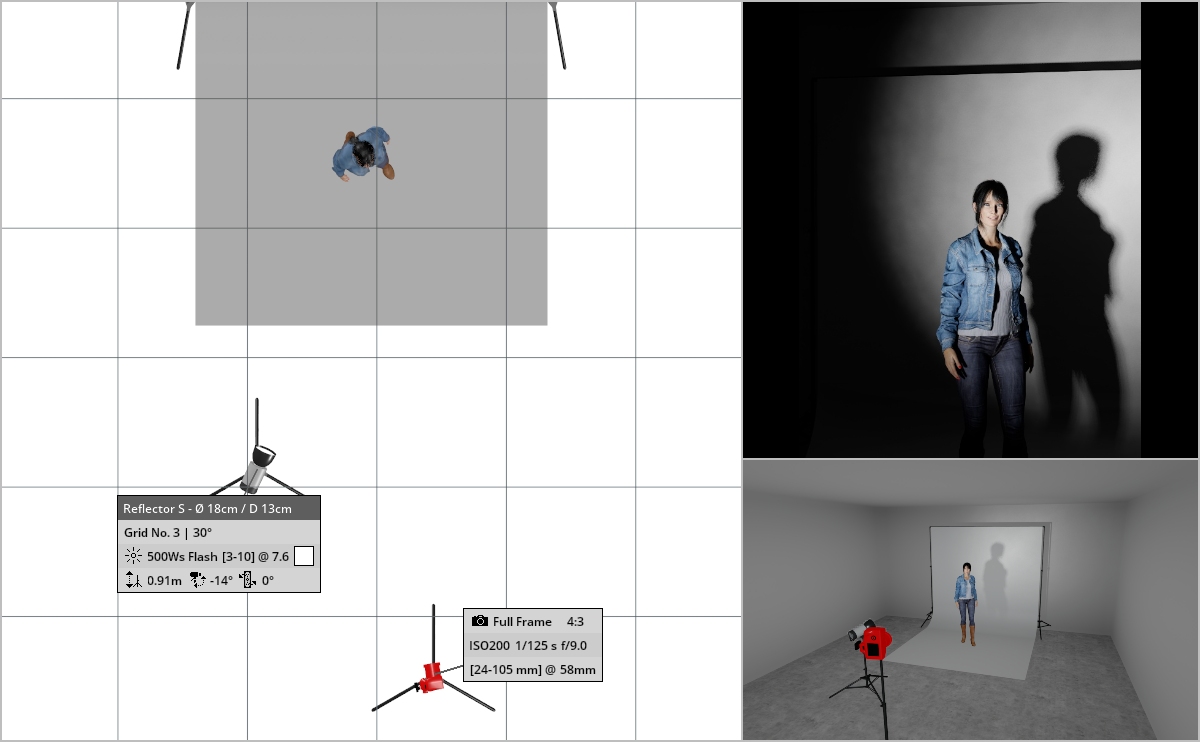The height and width of the screenshot is (742, 1200).
Task: Click the 4:3 aspect ratio text
Action: (575, 622)
